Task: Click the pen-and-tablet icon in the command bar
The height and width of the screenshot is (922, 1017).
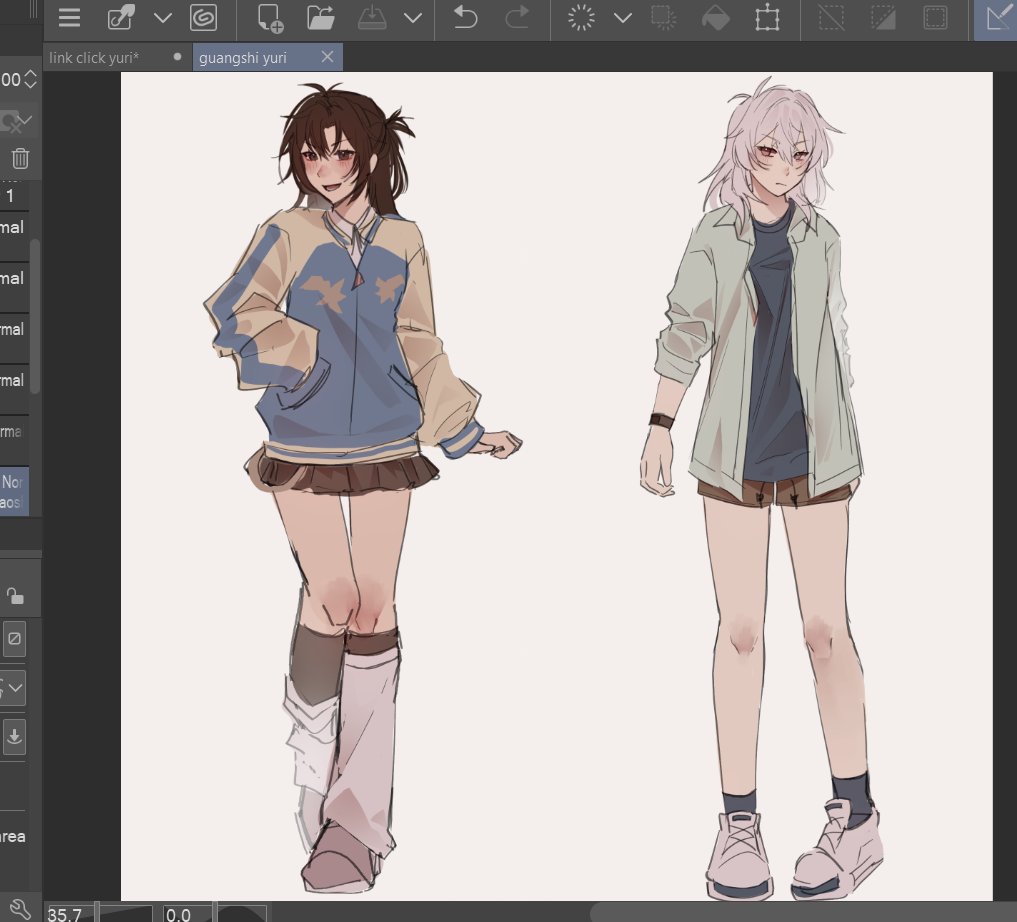Action: click(x=121, y=18)
